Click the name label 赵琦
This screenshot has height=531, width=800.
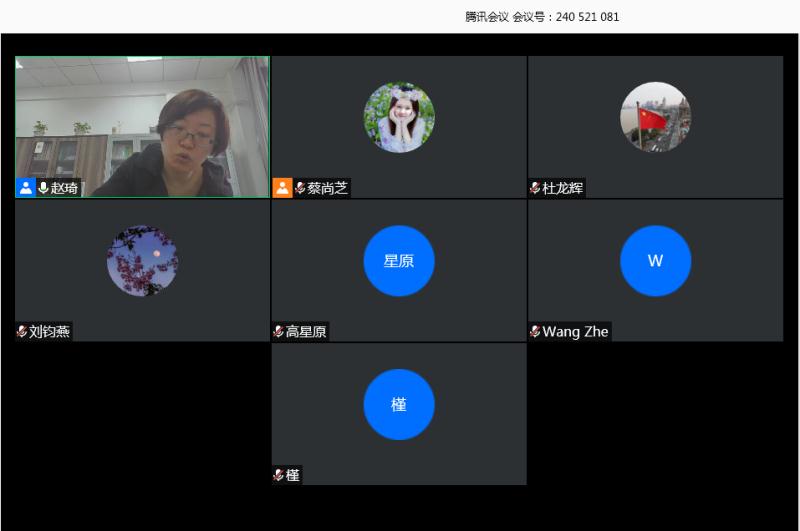tap(64, 188)
